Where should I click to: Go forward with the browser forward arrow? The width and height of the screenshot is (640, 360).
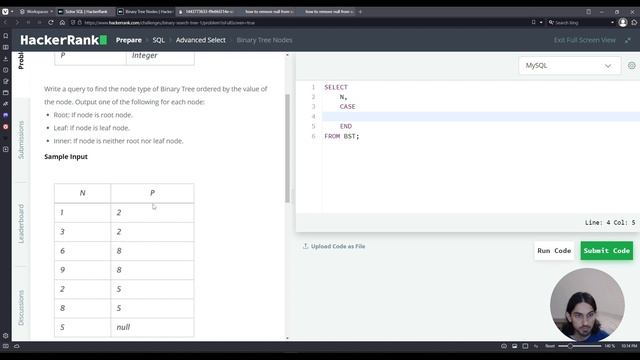pyautogui.click(x=17, y=22)
